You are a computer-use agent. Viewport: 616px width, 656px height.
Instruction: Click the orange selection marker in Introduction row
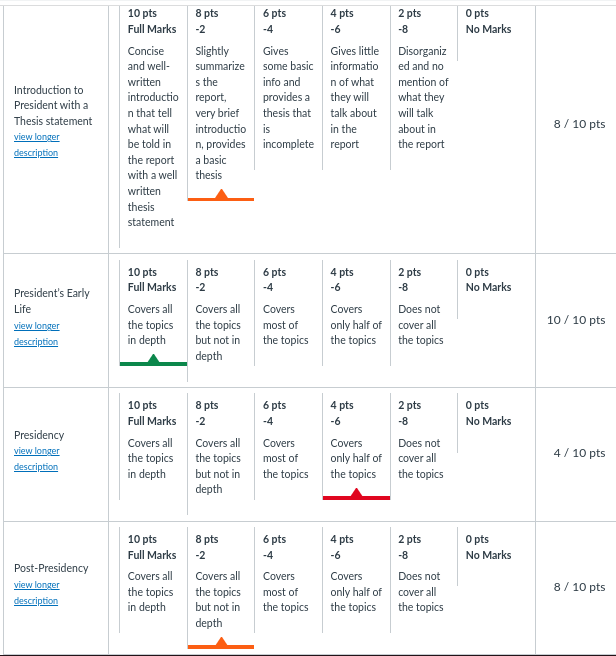click(x=221, y=195)
